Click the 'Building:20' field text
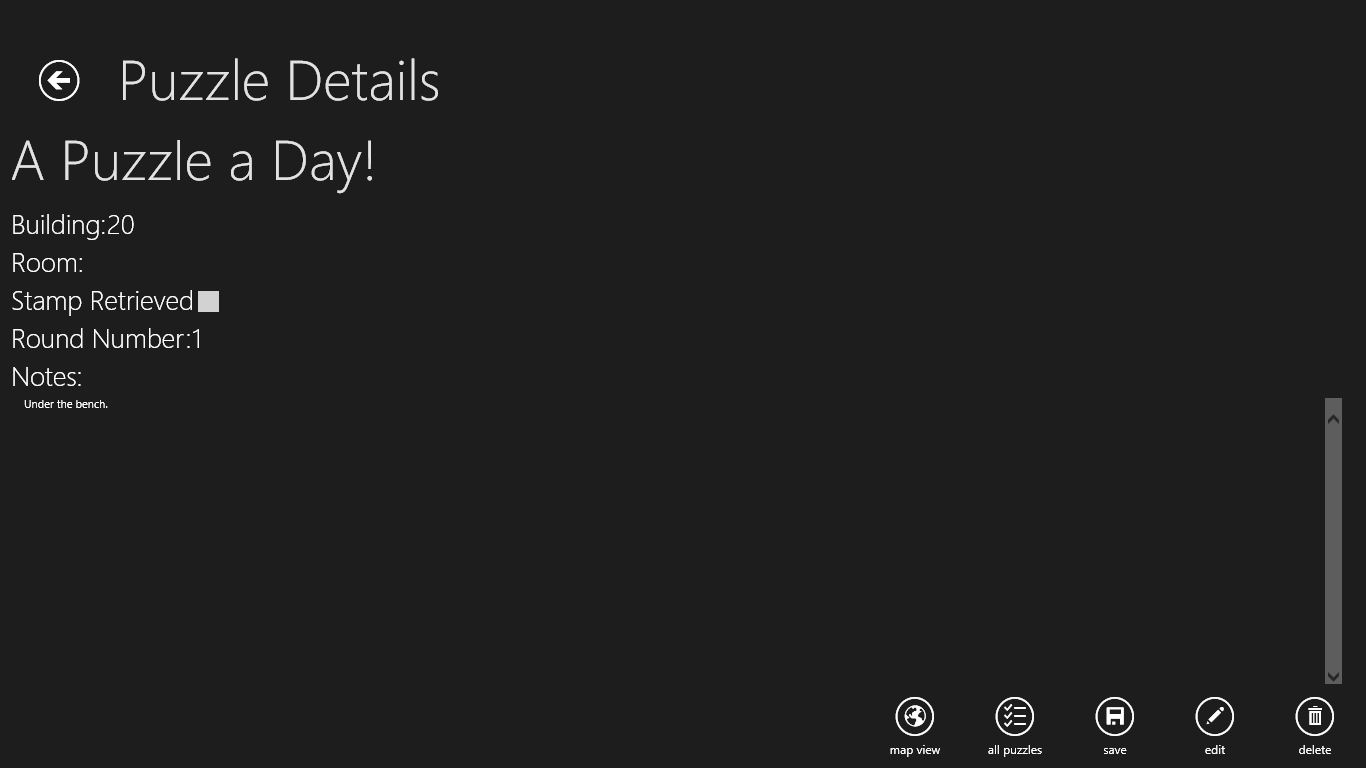 pos(73,225)
